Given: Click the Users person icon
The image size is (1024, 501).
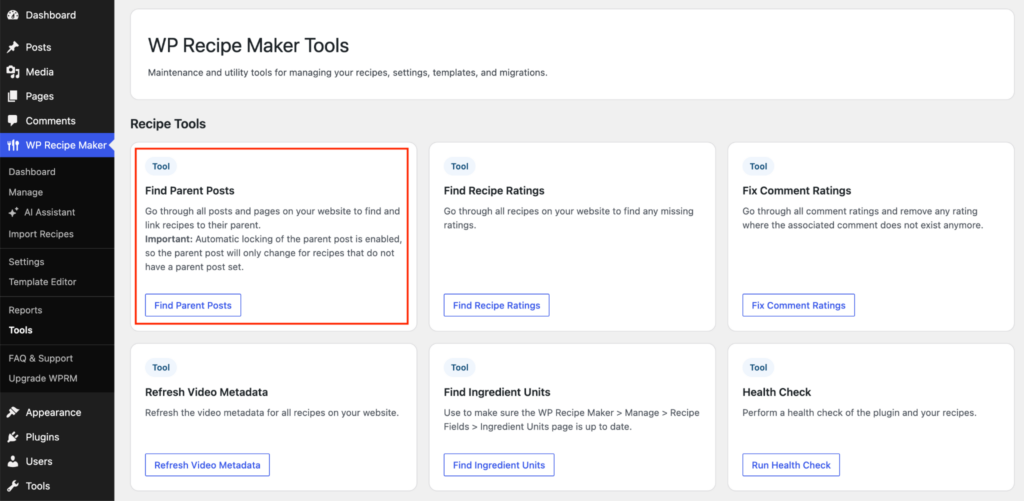Looking at the screenshot, I should pyautogui.click(x=12, y=461).
